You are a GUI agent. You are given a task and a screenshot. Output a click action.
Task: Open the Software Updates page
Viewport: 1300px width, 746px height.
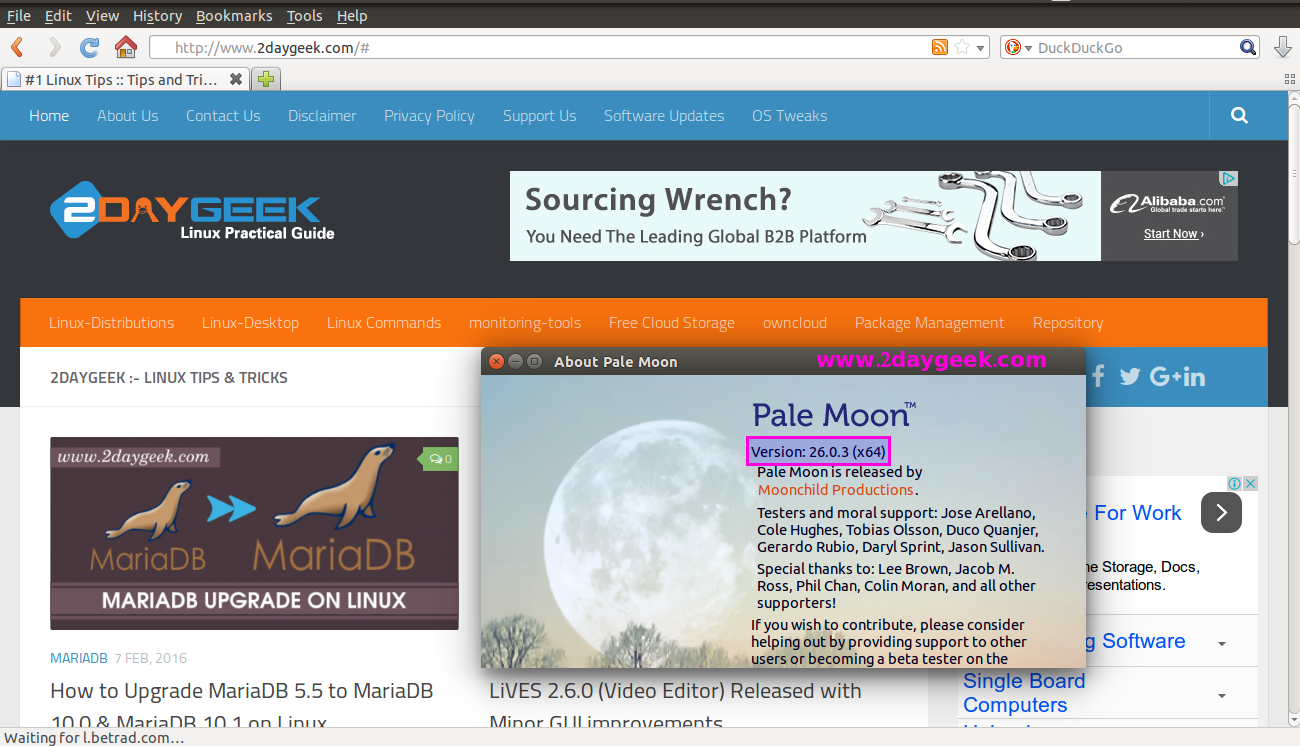pyautogui.click(x=664, y=116)
